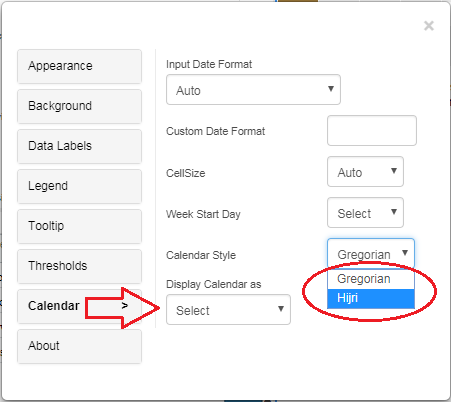Open the Display Calendar as dropdown
Screen dimensions: 451x402
pyautogui.click(x=228, y=310)
